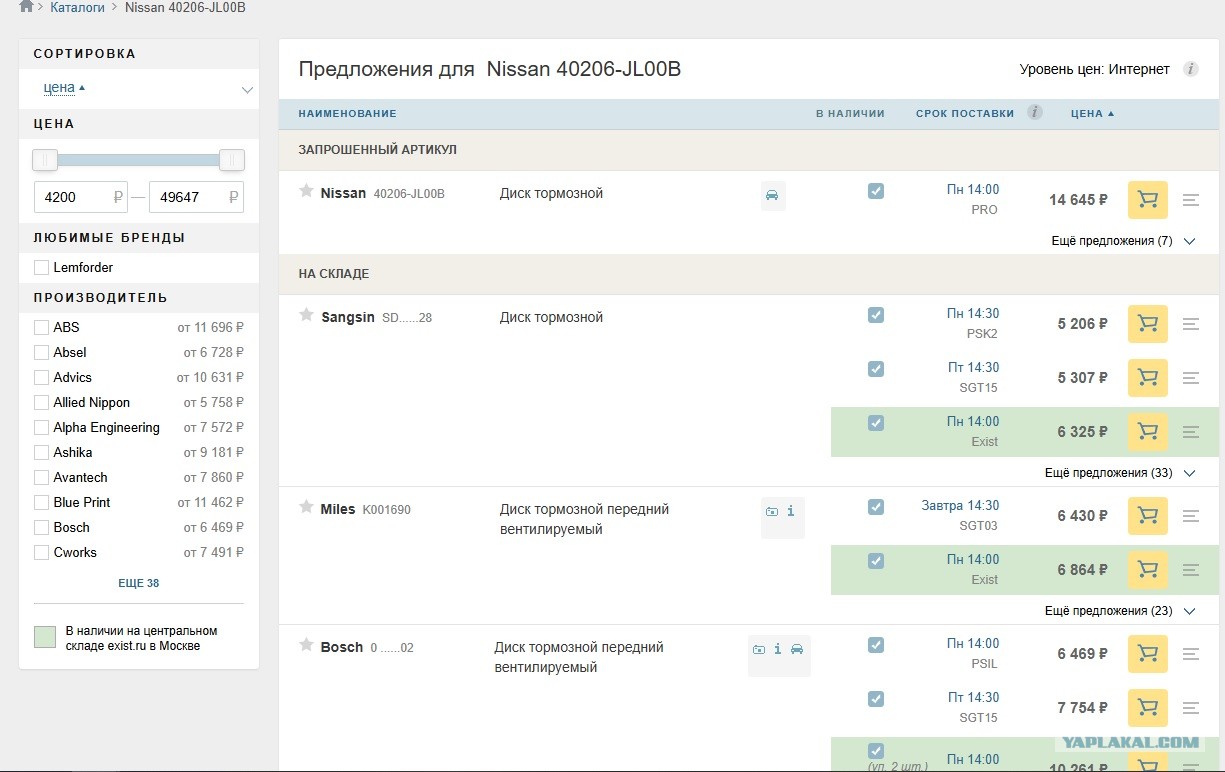Viewport: 1225px width, 772px height.
Task: Add Bosch 6 469 ₽ offer to cart
Action: (x=1147, y=654)
